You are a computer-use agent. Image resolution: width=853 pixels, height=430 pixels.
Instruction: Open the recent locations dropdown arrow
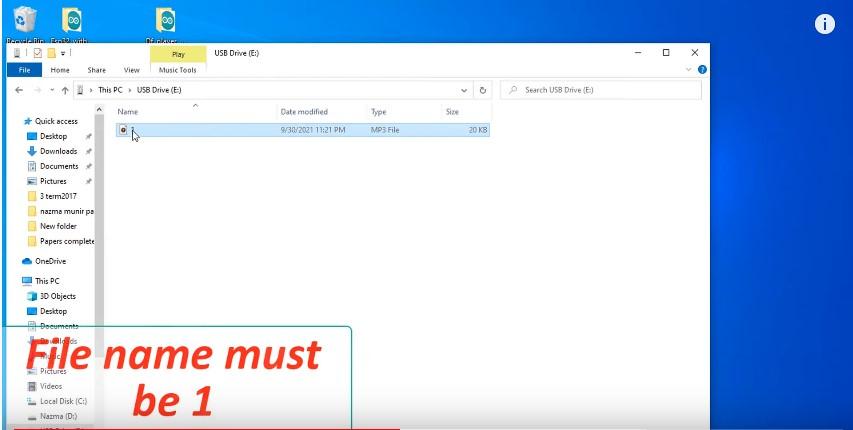pyautogui.click(x=52, y=90)
